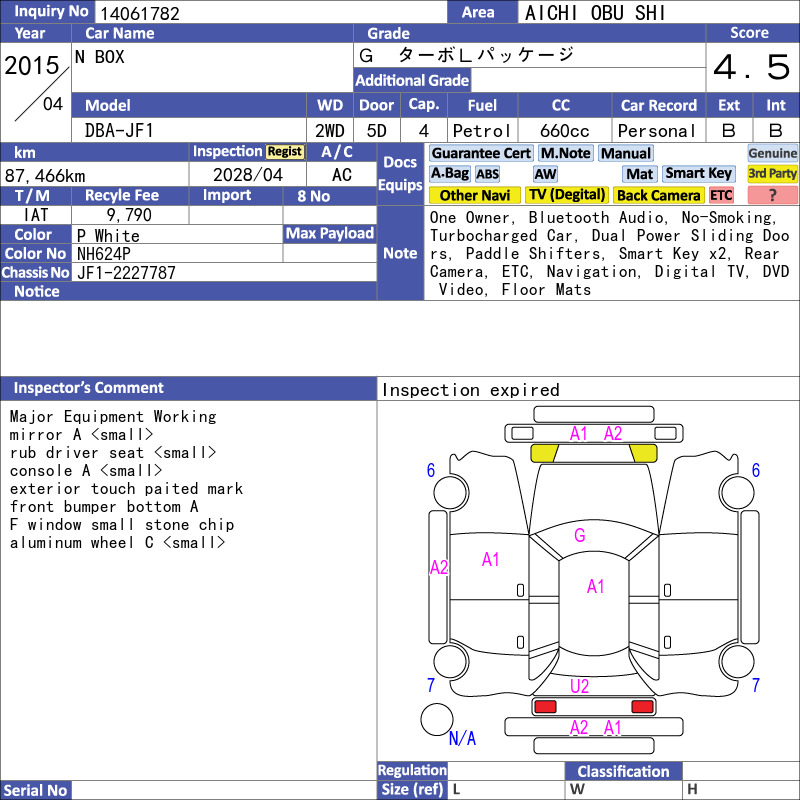The height and width of the screenshot is (800, 800).
Task: Click the TV (Degital) equipment tag
Action: click(x=567, y=195)
